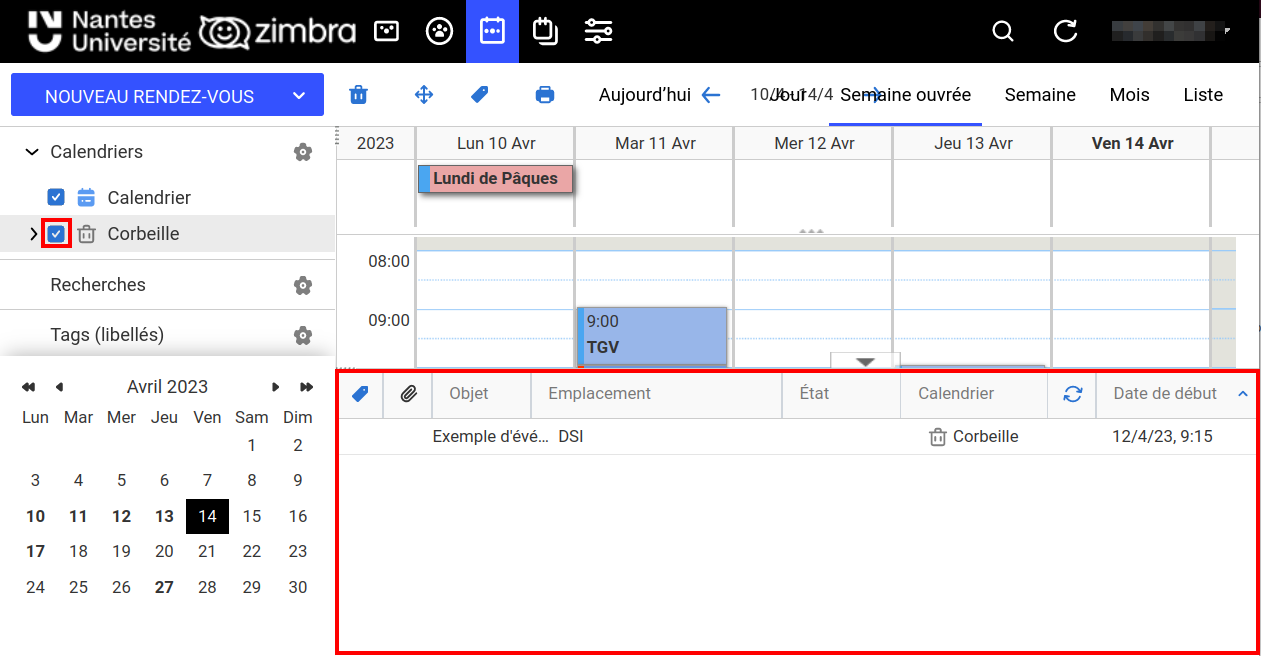This screenshot has width=1261, height=656.
Task: Open Calendriers settings gear icon
Action: (x=303, y=152)
